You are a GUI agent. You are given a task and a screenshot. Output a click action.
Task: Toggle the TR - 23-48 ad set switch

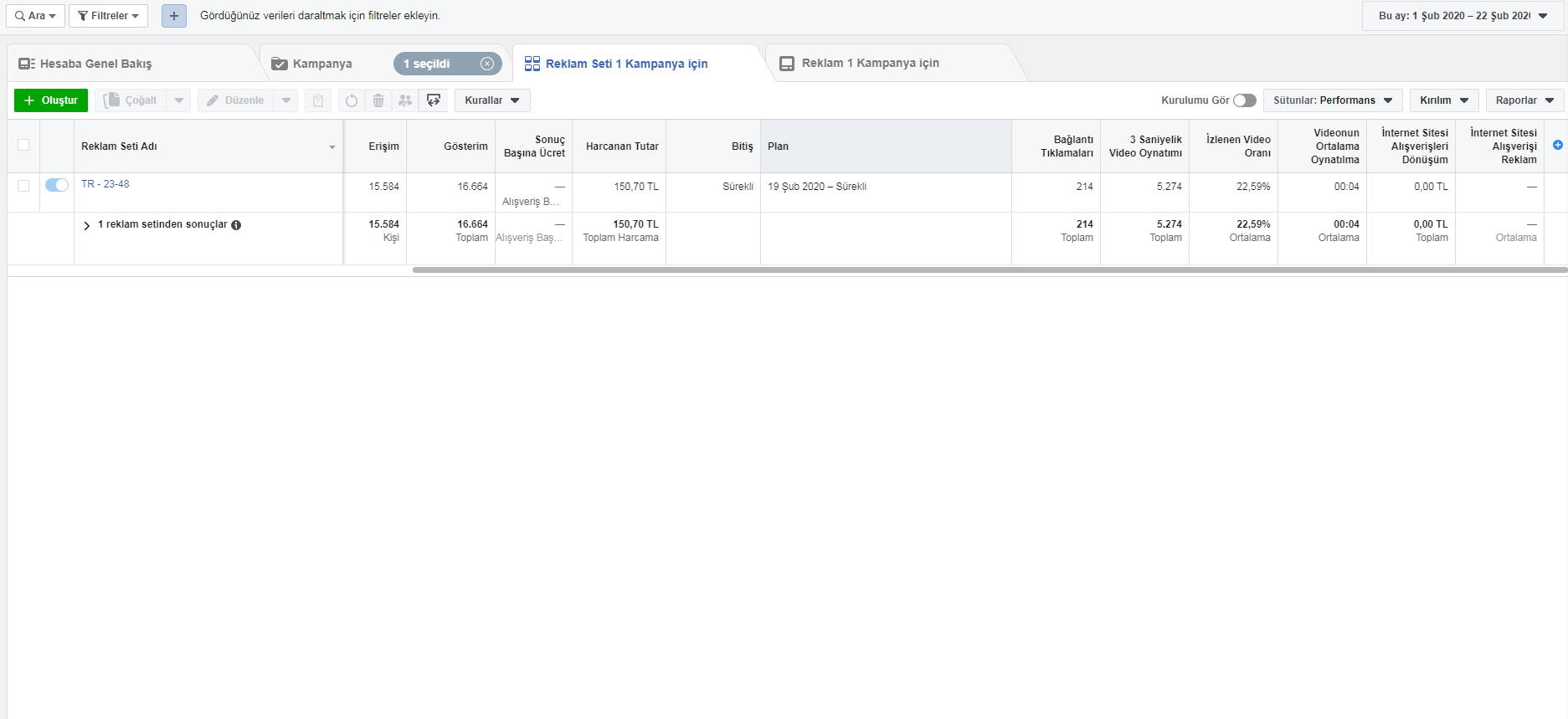[x=57, y=185]
